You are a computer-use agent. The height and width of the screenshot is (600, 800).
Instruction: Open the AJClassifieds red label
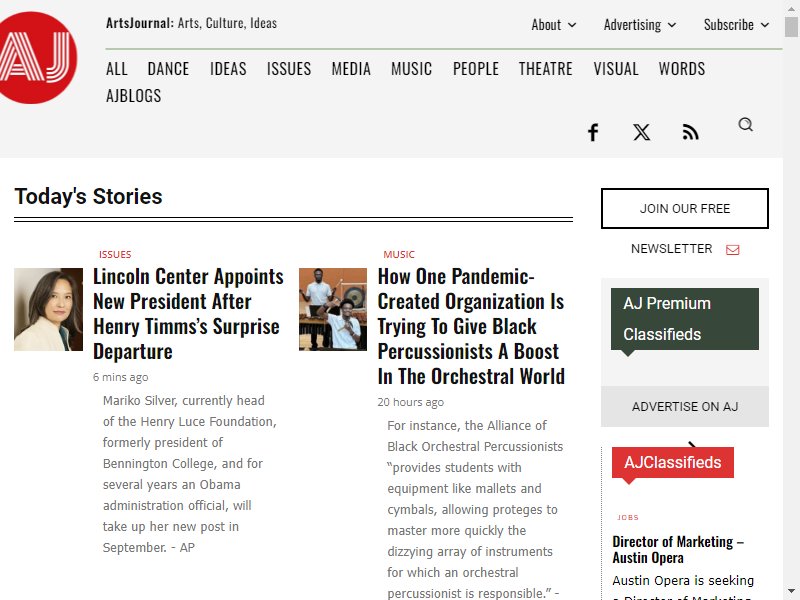(x=672, y=462)
